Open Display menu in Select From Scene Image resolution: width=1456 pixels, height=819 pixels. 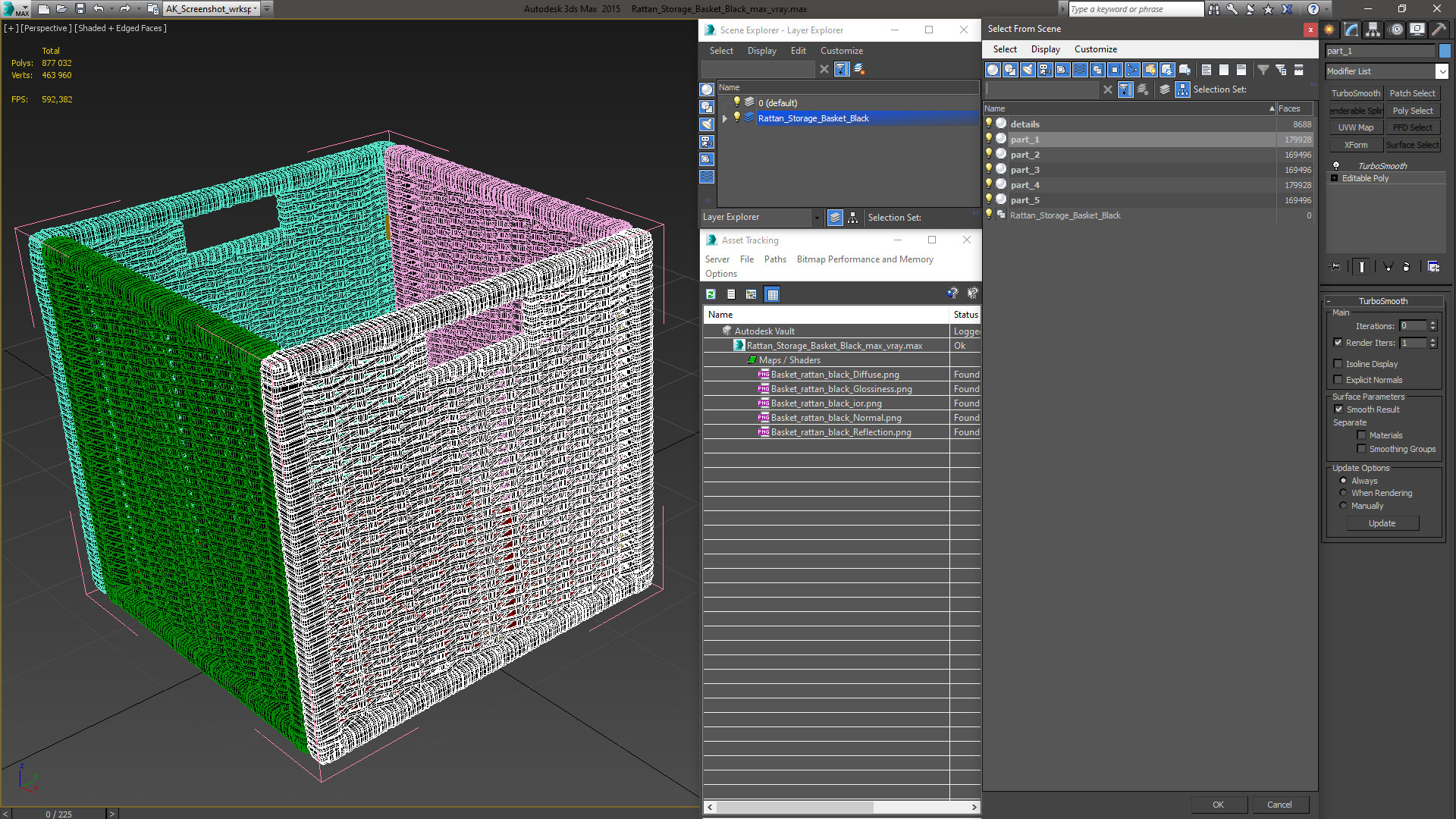click(1045, 49)
